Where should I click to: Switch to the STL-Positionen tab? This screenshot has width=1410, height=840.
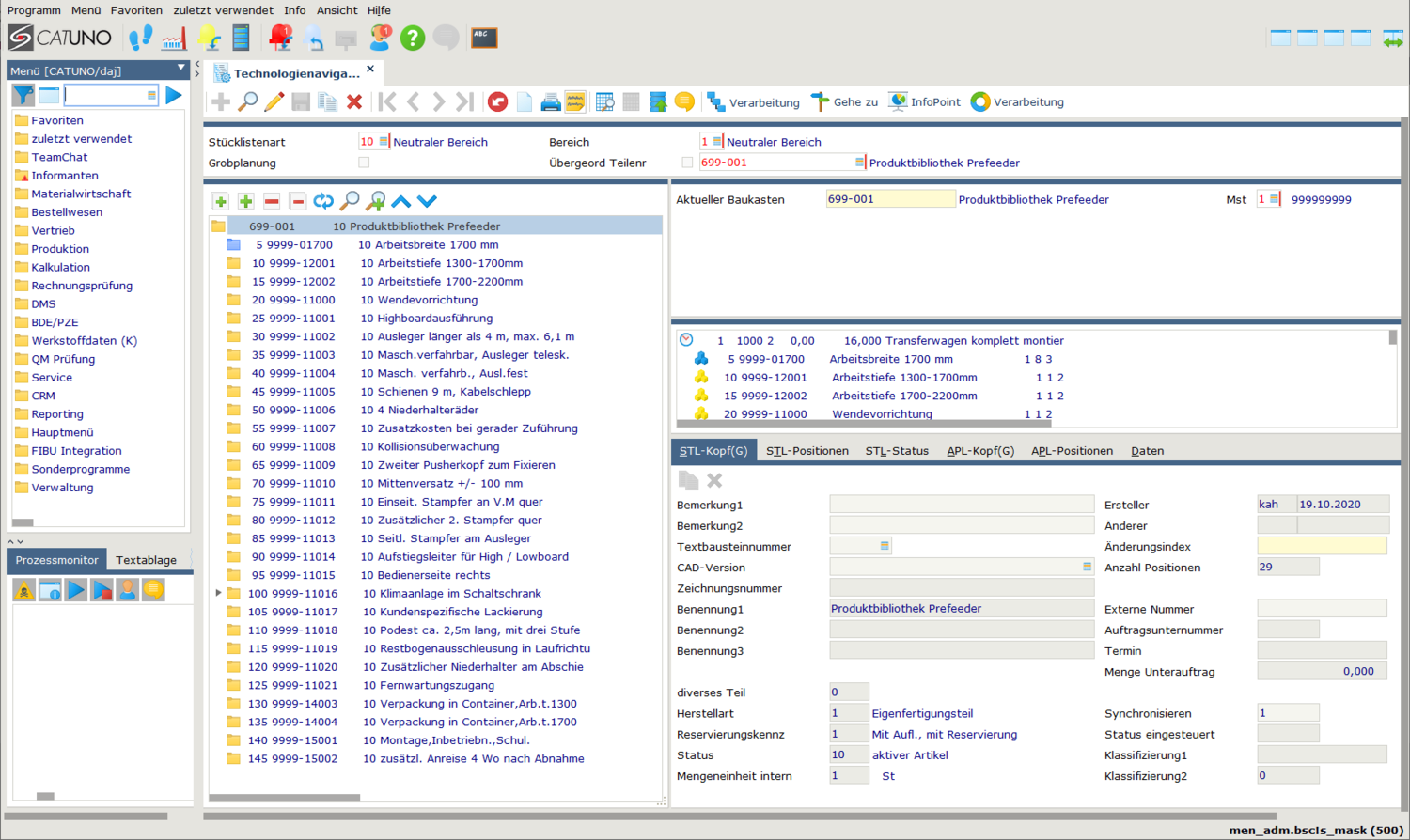tap(807, 451)
